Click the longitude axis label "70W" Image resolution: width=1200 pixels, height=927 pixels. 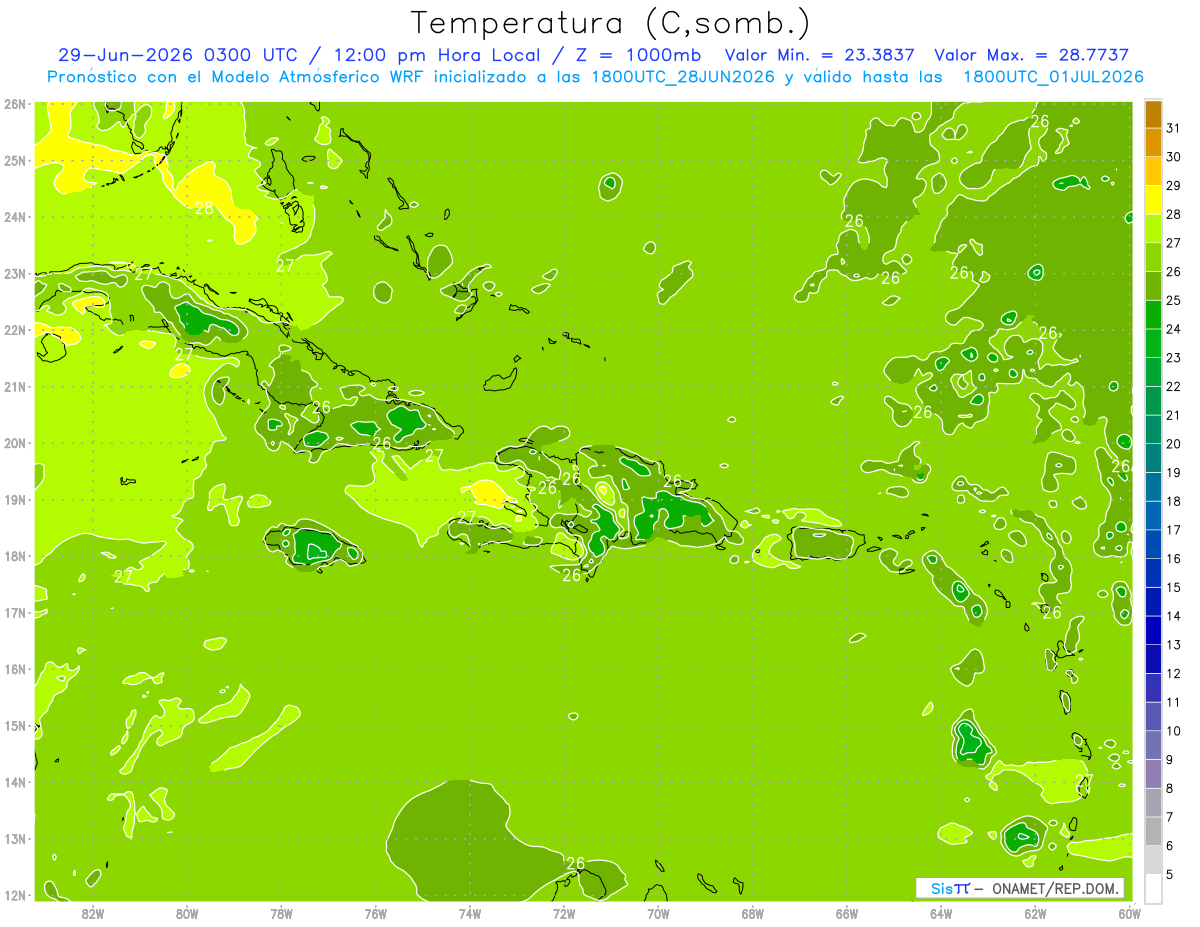click(658, 913)
